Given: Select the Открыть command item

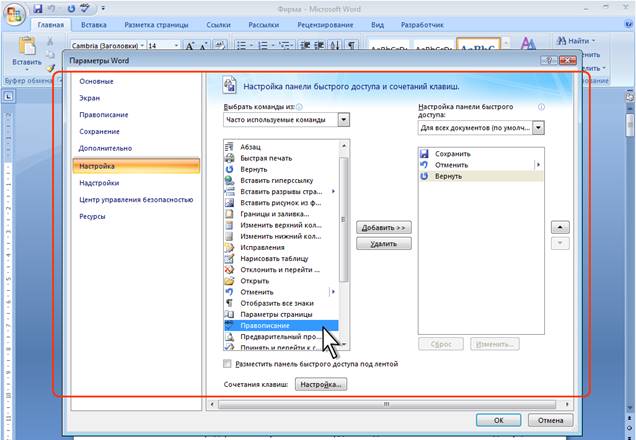Looking at the screenshot, I should click(x=254, y=281).
